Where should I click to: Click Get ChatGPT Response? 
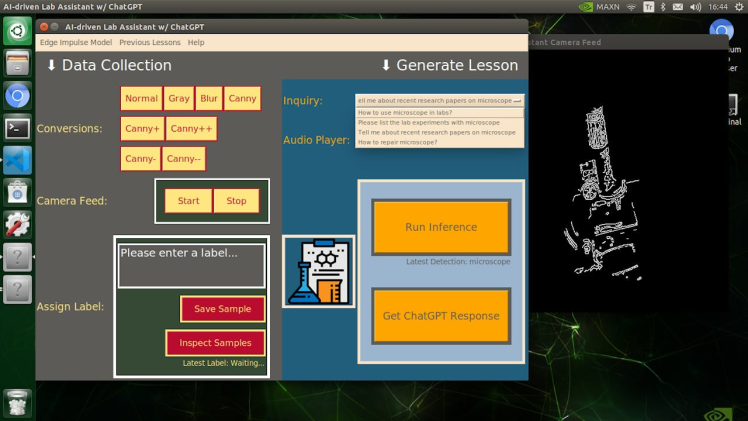(x=441, y=316)
